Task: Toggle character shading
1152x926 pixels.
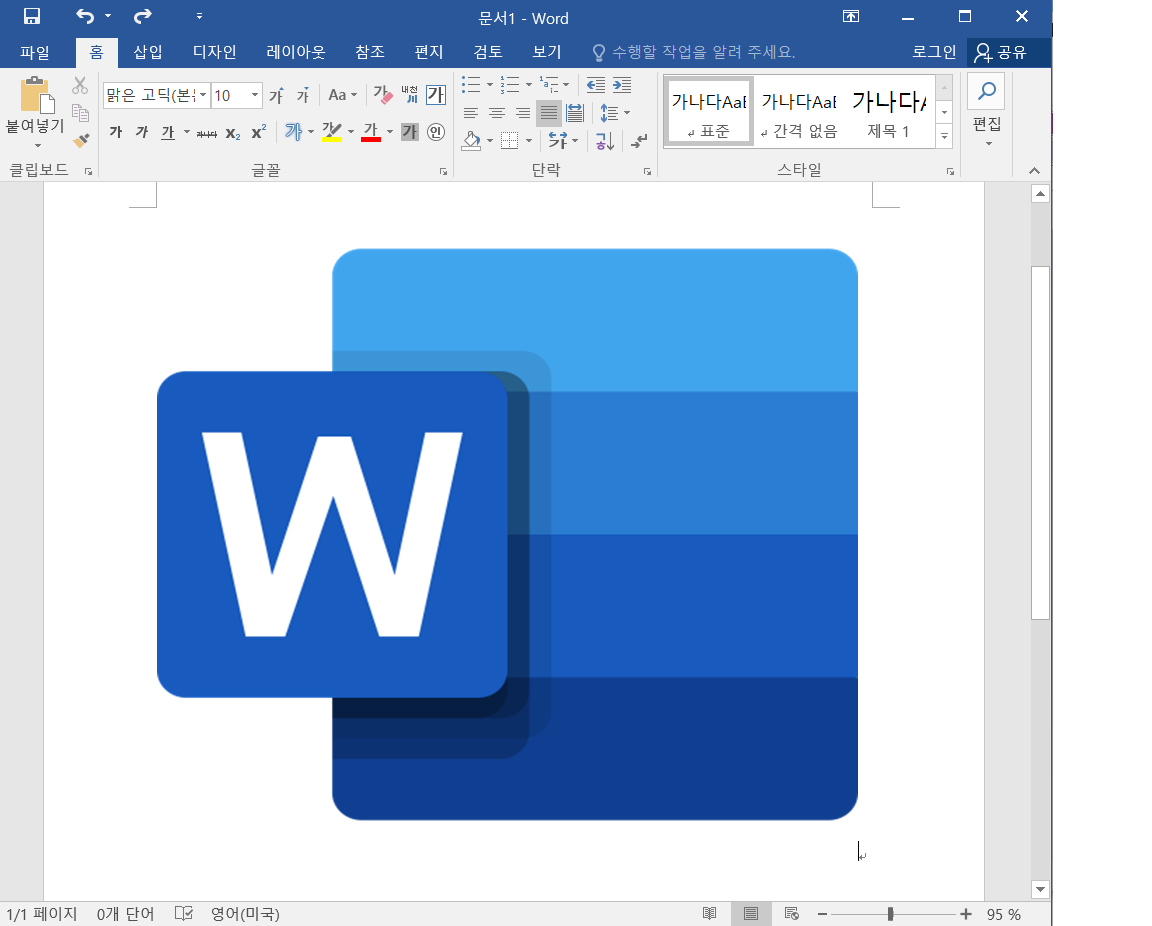Action: 409,132
